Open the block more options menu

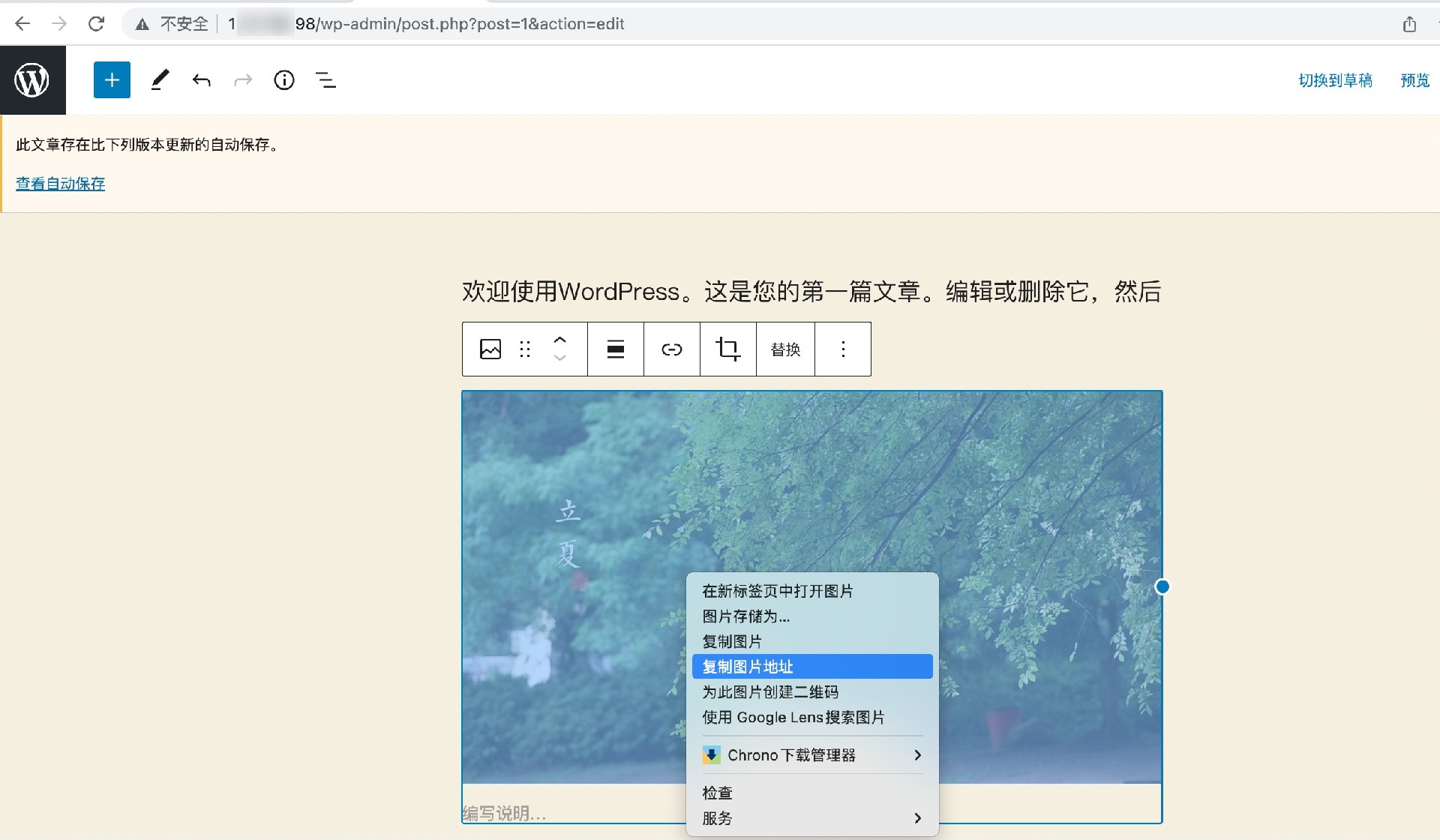pyautogui.click(x=843, y=349)
